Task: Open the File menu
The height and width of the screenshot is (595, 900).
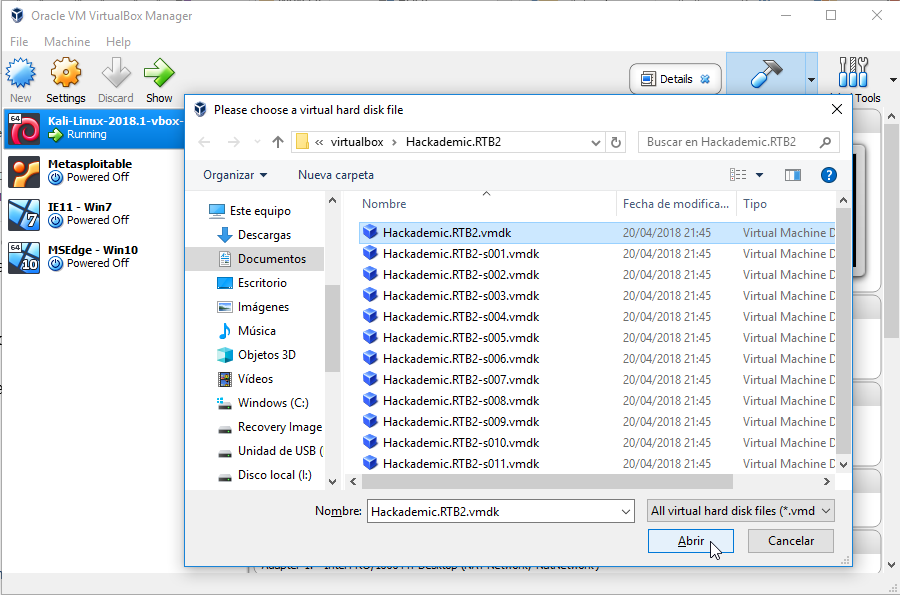Action: point(19,42)
